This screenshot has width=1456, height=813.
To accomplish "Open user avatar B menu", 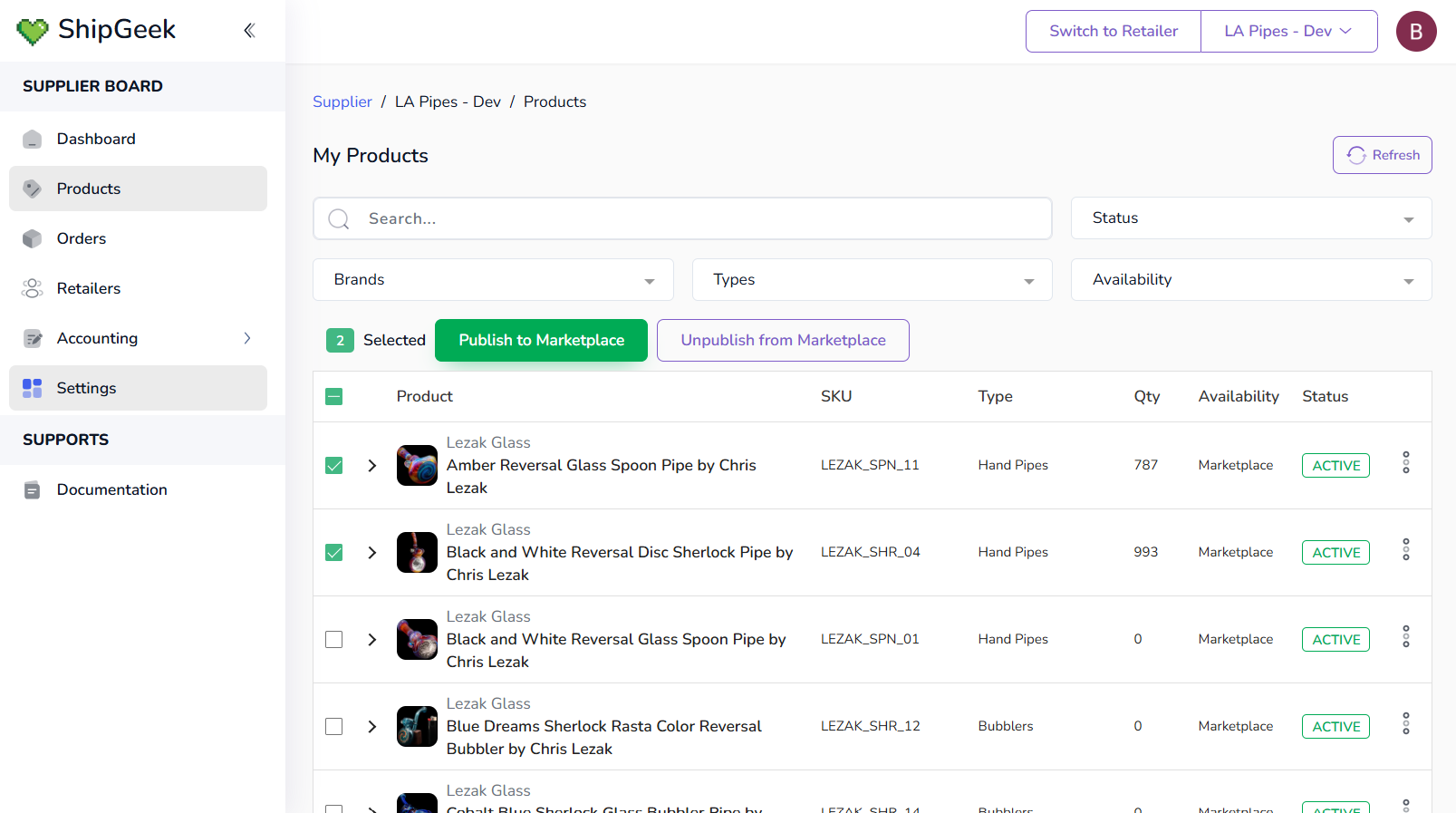I will (1416, 32).
